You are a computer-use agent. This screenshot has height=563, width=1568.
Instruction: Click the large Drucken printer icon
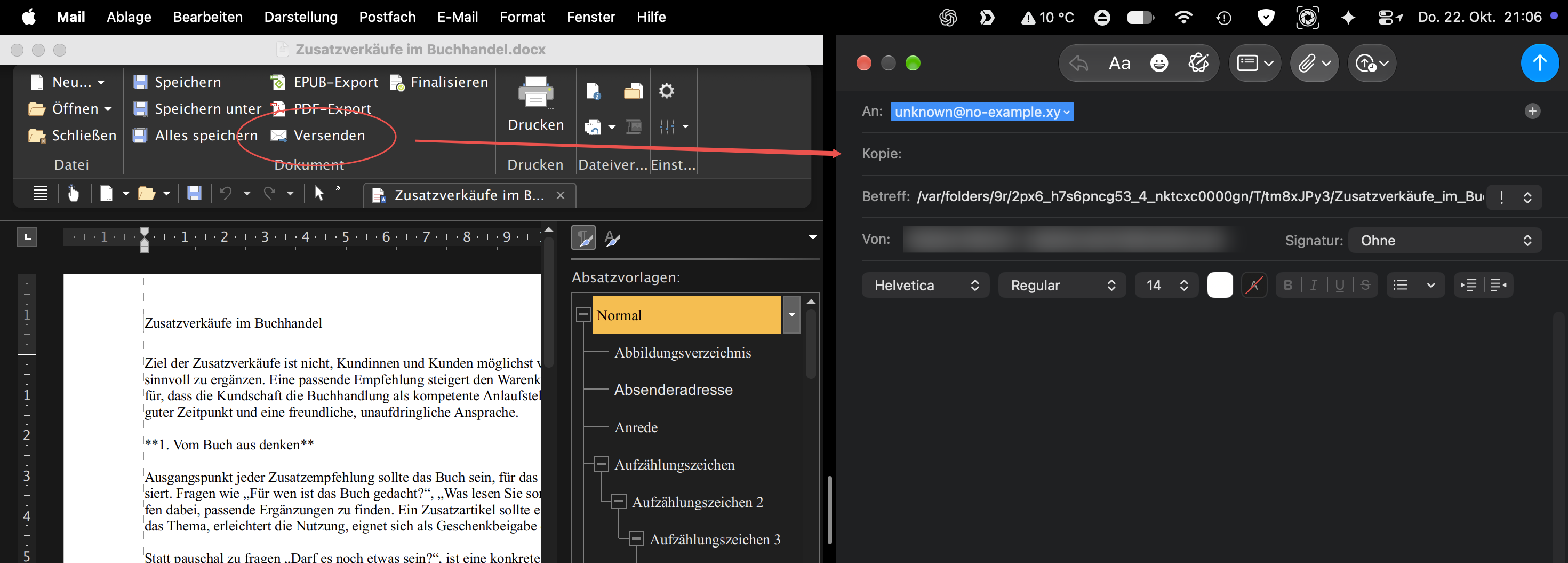[535, 93]
